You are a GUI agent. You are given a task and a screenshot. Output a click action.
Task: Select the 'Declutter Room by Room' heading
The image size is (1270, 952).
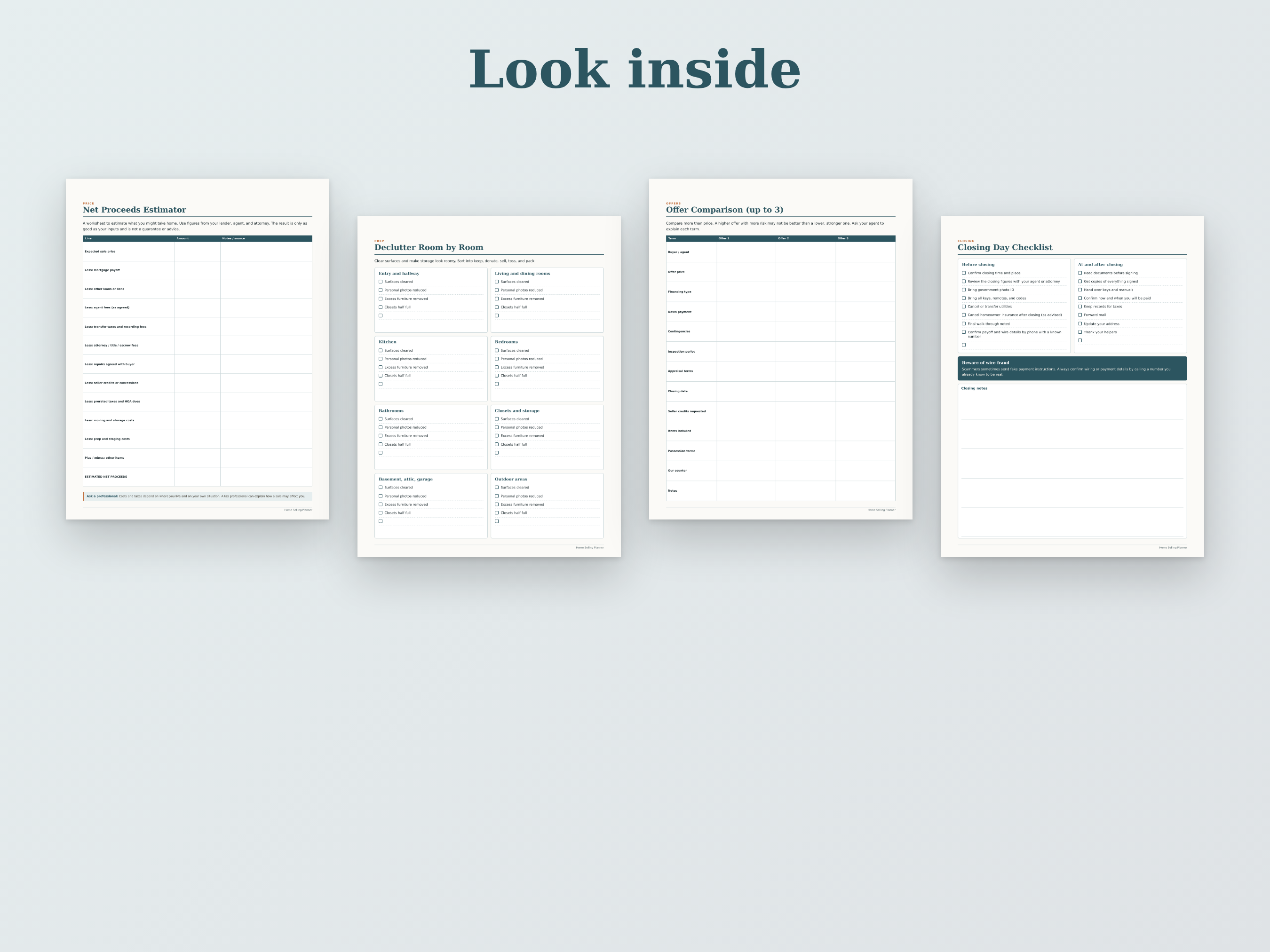pos(429,247)
